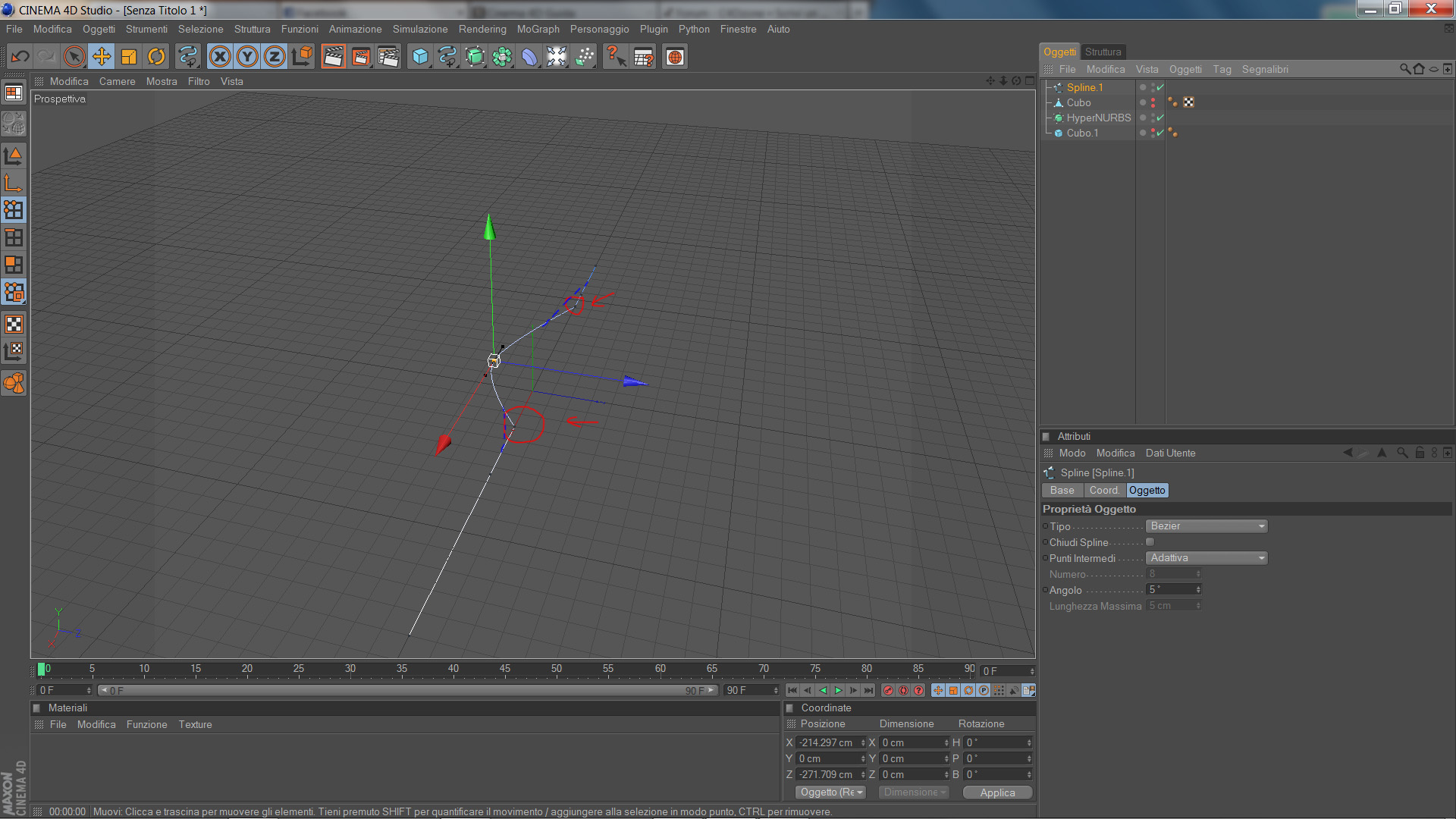Screen dimensions: 1456x819
Task: Open the Tipo Bezier dropdown
Action: pos(1207,526)
